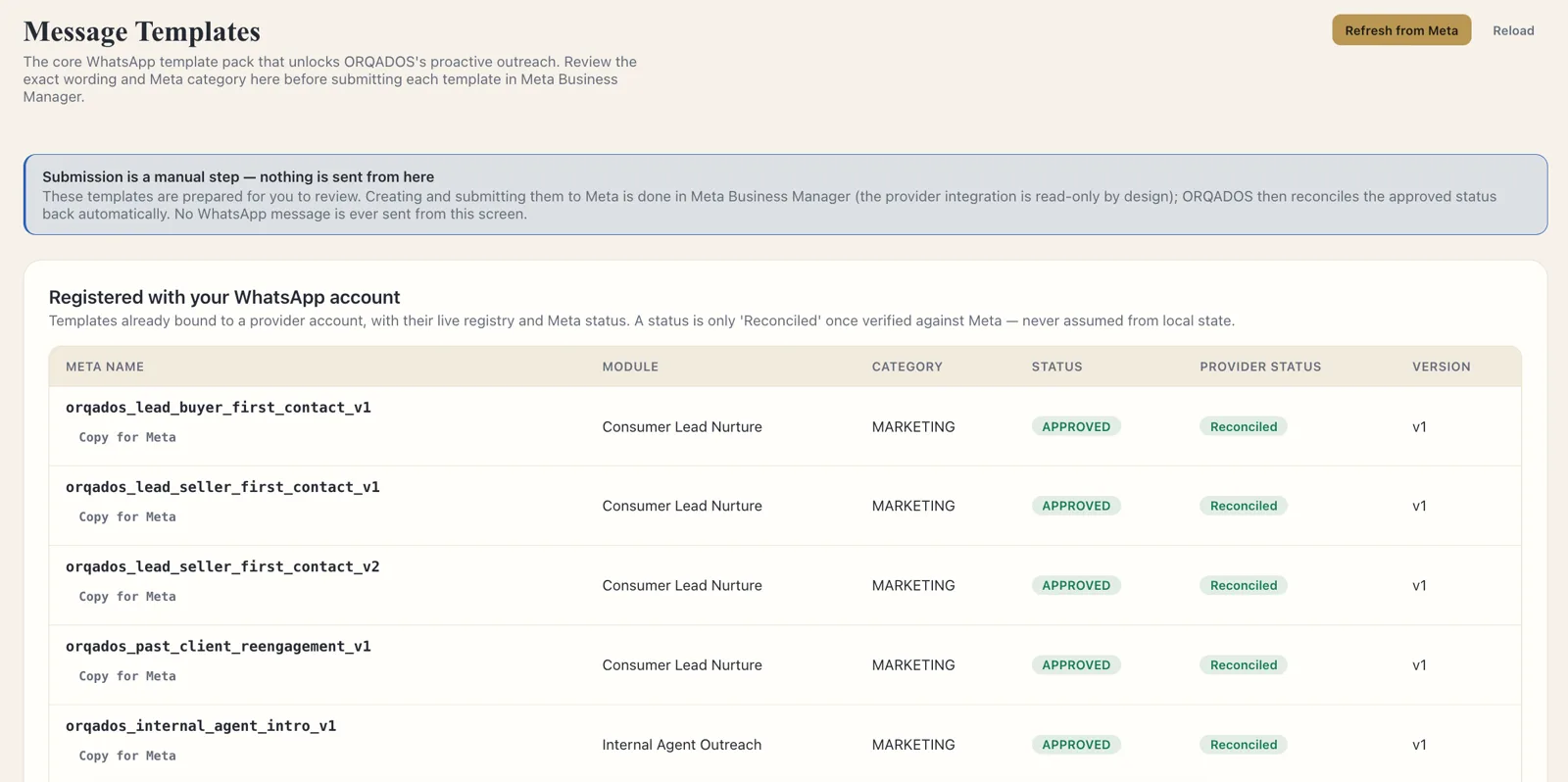Copy for Meta under orqados_lead_seller_first_contact_v2
Screen dimensions: 1568x782
click(x=127, y=596)
